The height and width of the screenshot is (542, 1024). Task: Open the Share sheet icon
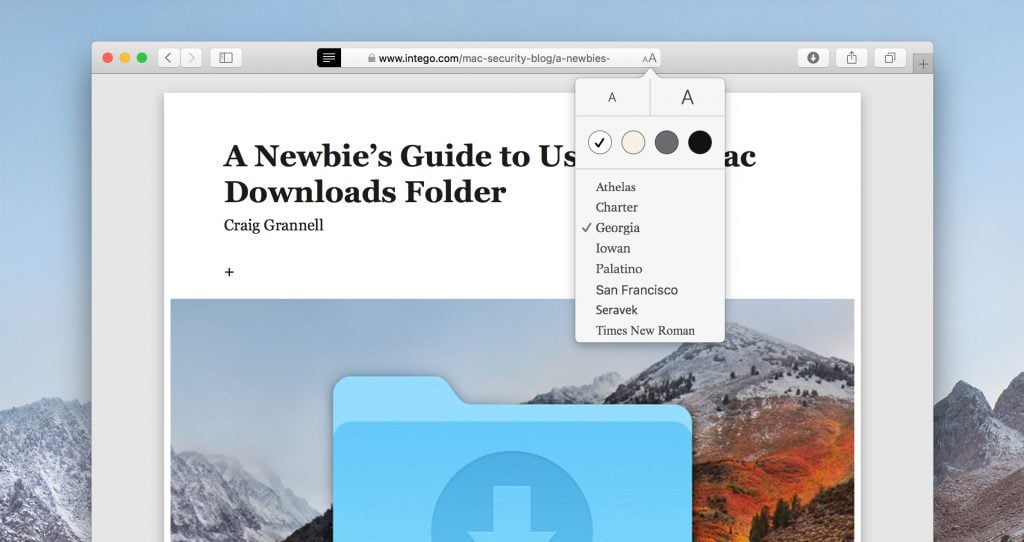point(852,58)
